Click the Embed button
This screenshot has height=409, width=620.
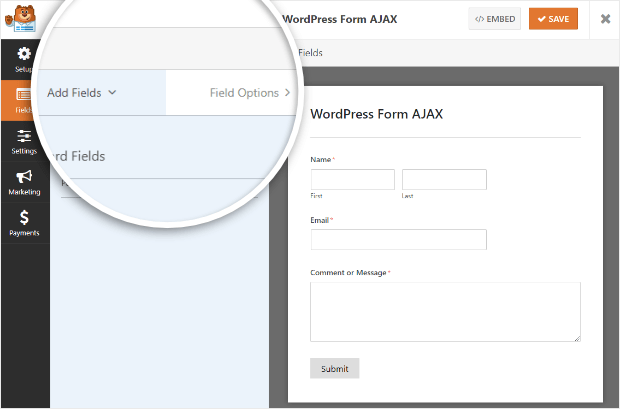point(495,19)
